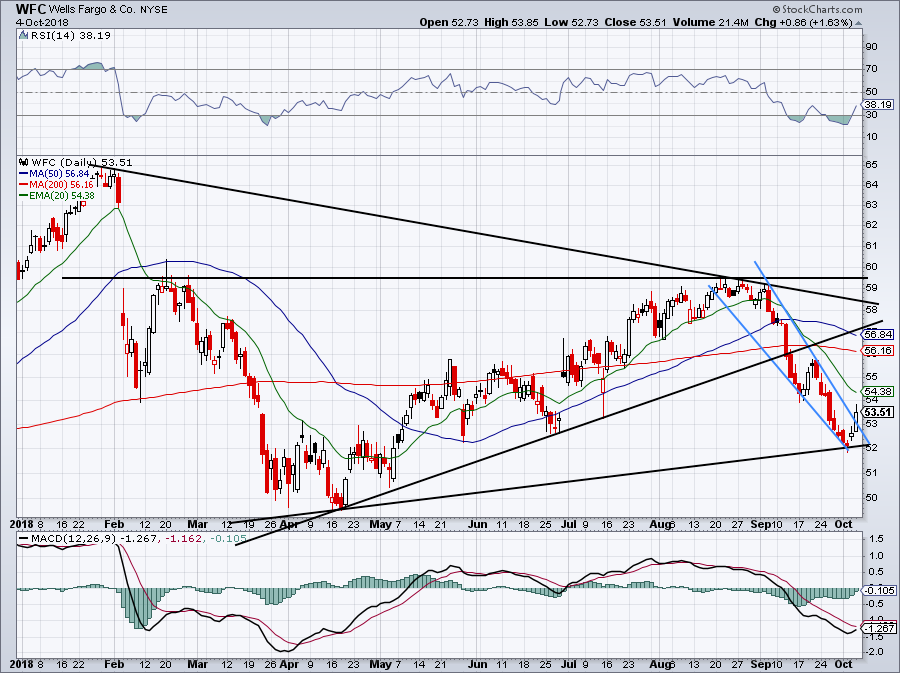900x673 pixels.
Task: Click Sep on the price chart's date axis
Action: pos(760,524)
